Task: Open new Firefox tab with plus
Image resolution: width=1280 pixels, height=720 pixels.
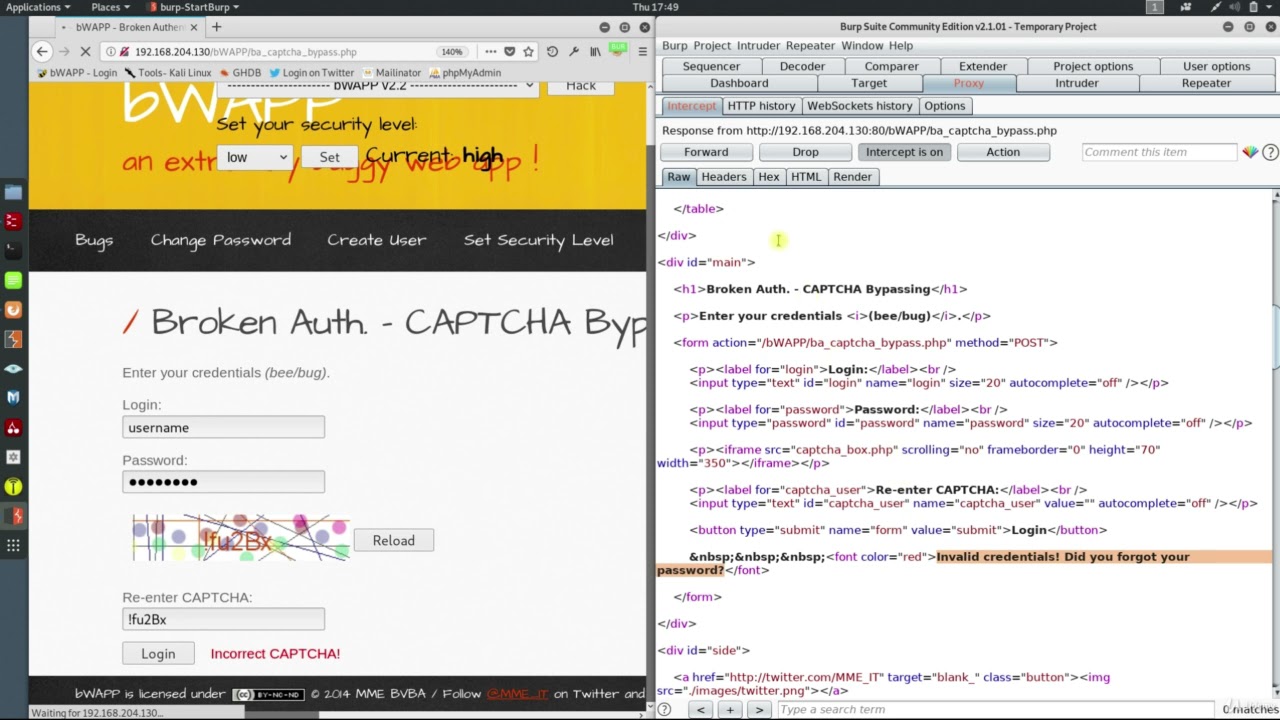Action: coord(216,27)
